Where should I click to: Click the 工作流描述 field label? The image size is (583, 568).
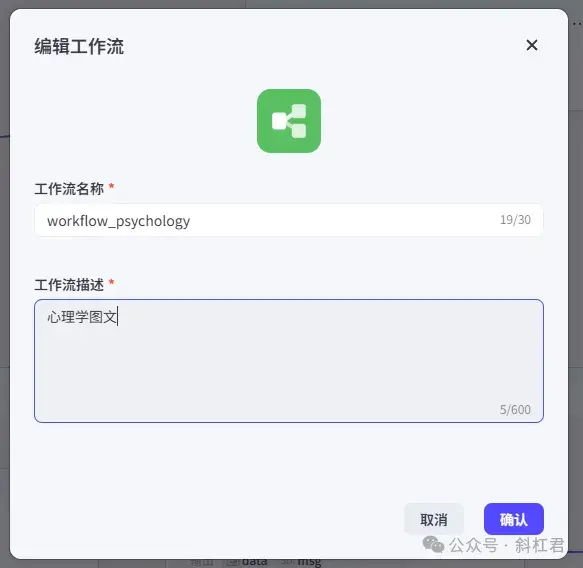click(69, 285)
